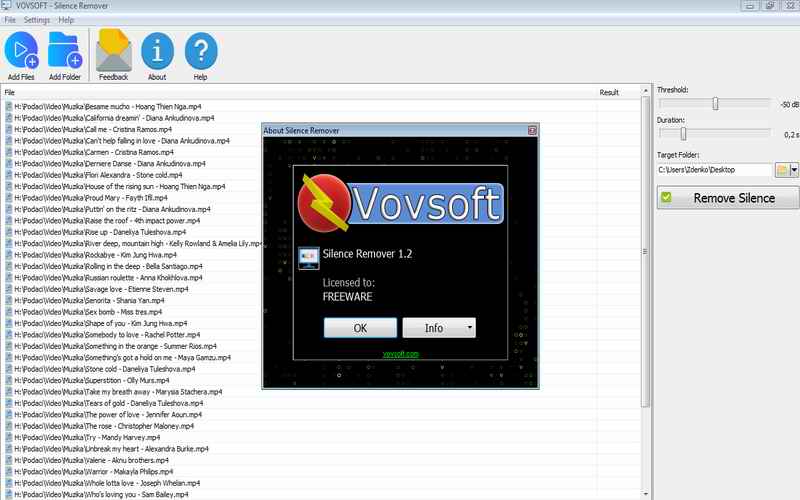Click the Target Folder path field

[714, 170]
